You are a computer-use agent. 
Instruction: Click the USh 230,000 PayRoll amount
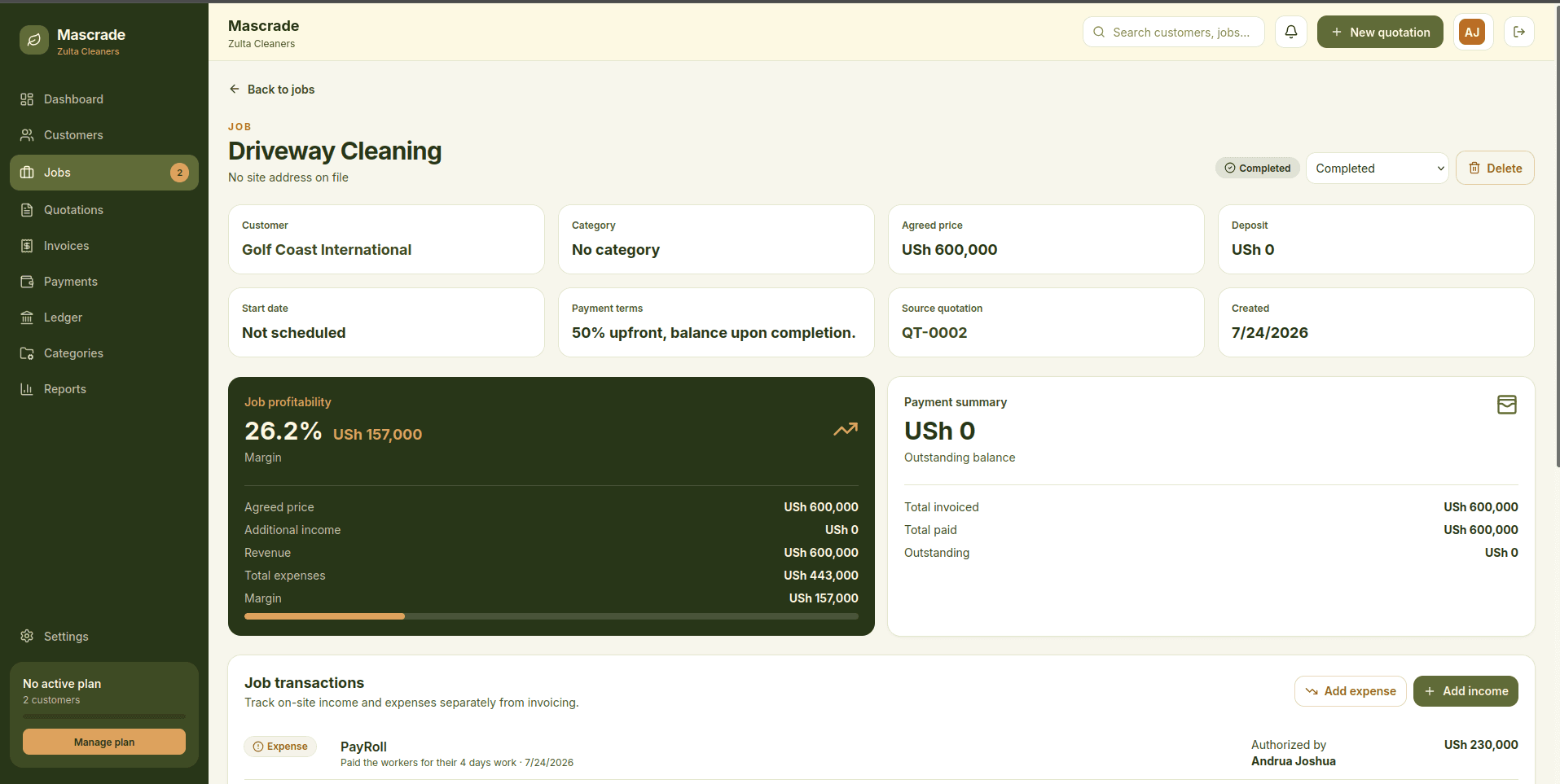point(1481,745)
